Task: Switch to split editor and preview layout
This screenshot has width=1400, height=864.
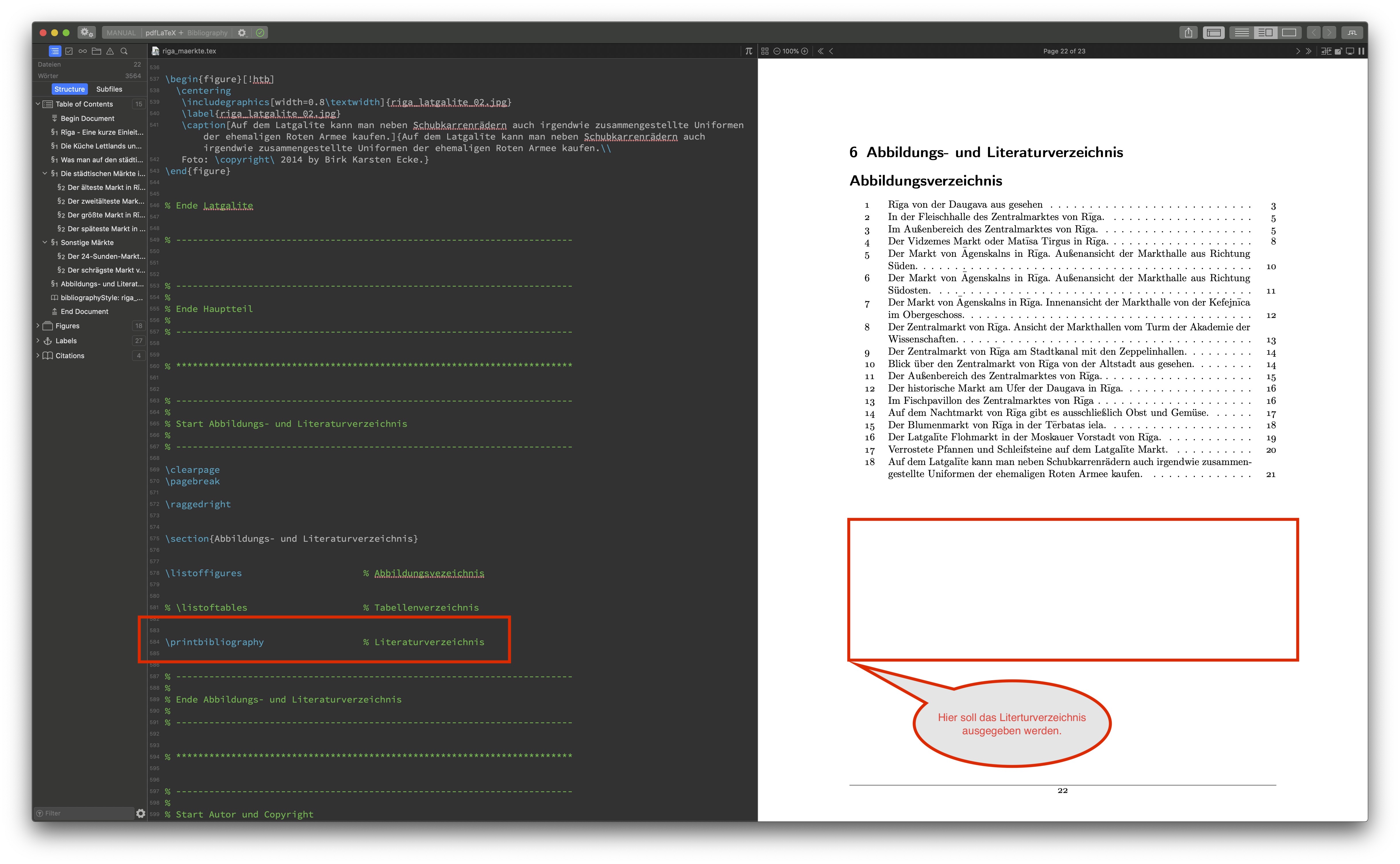Action: (x=1265, y=32)
